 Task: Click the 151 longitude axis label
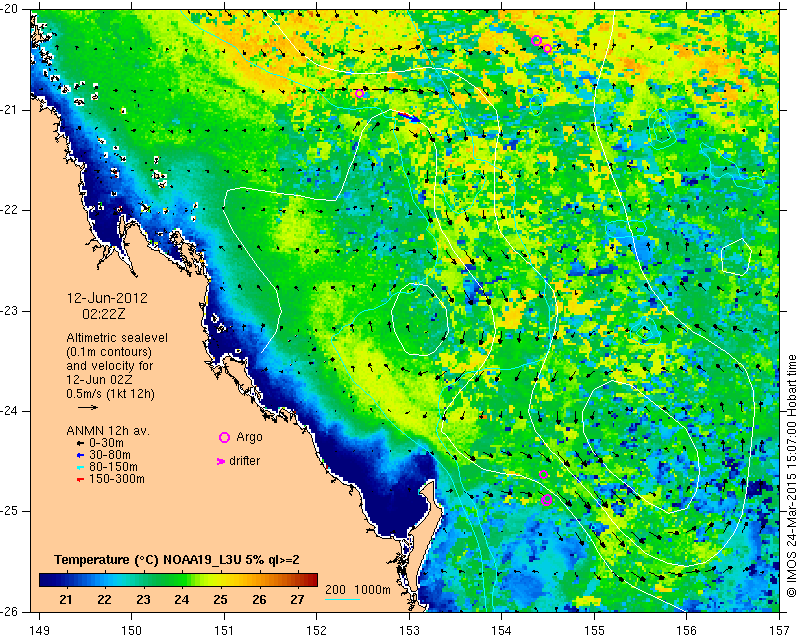[x=224, y=631]
